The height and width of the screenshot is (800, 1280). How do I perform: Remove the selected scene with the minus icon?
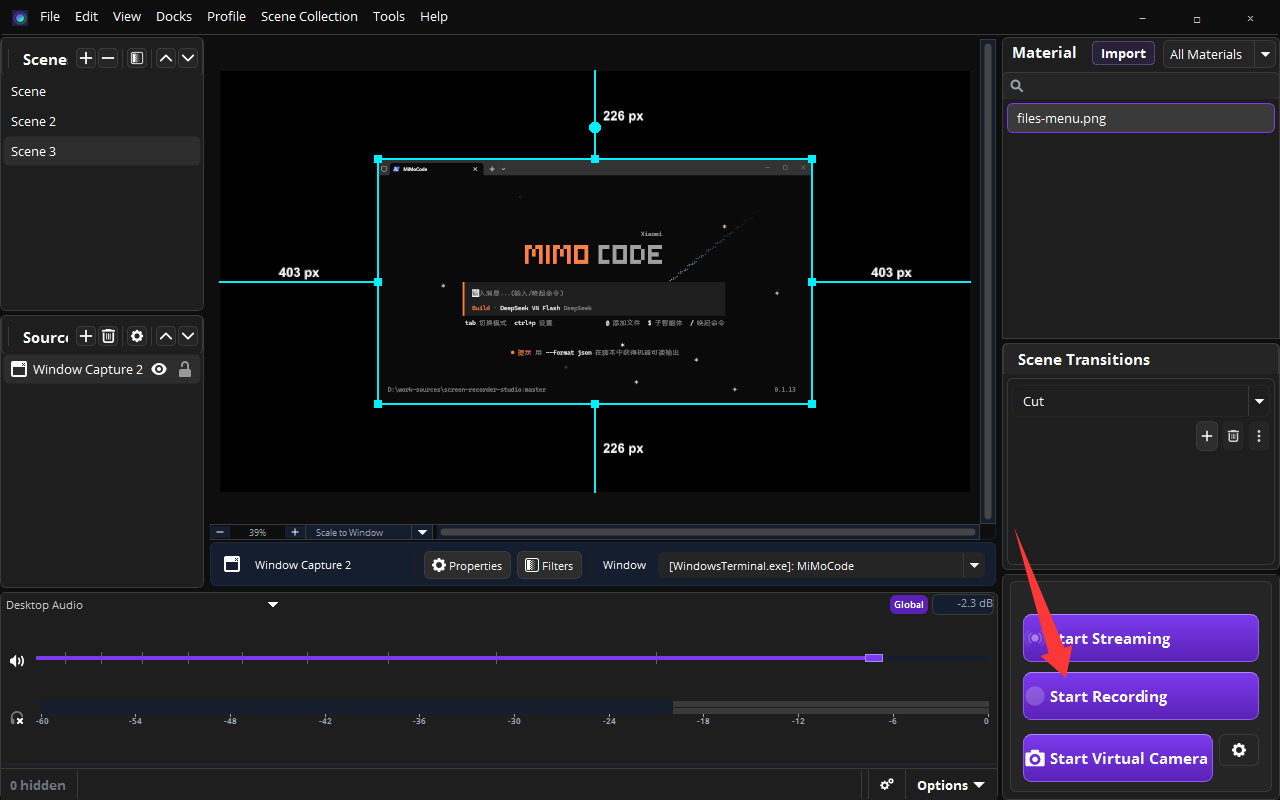coord(108,58)
